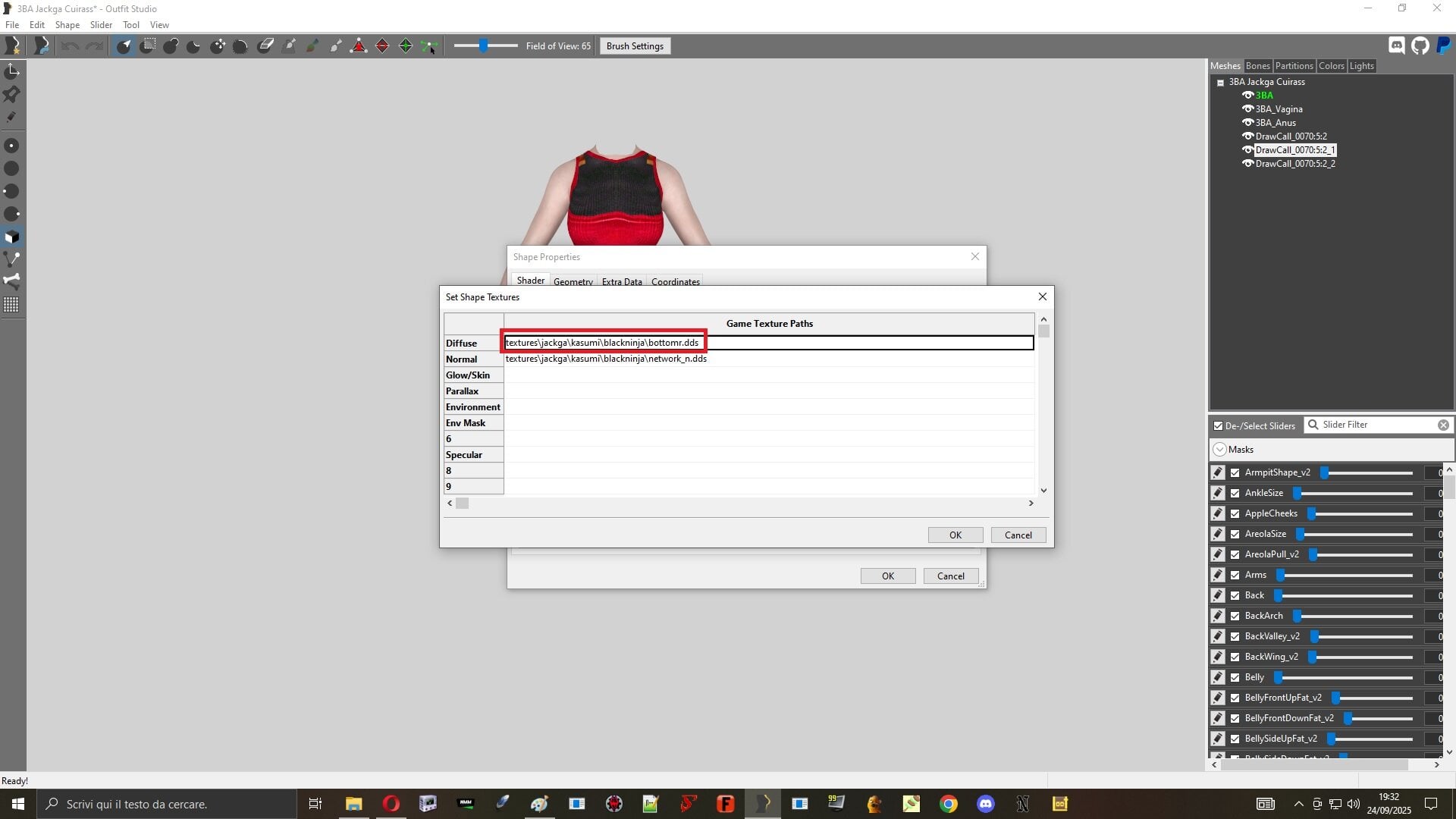The image size is (1456, 819).
Task: Pick the green Split Edge tool
Action: (x=406, y=46)
